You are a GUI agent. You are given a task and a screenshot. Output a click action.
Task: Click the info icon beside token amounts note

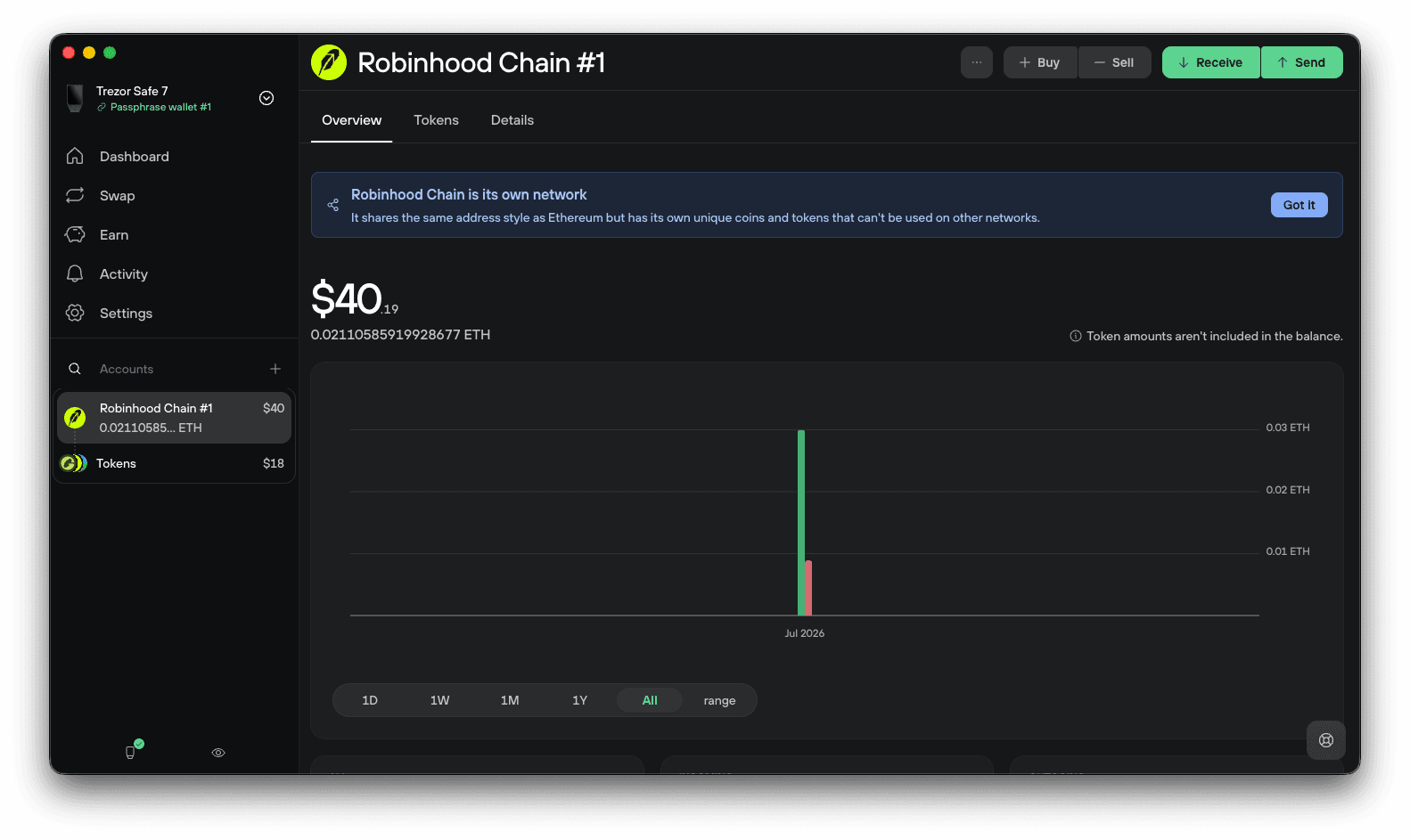(x=1076, y=336)
